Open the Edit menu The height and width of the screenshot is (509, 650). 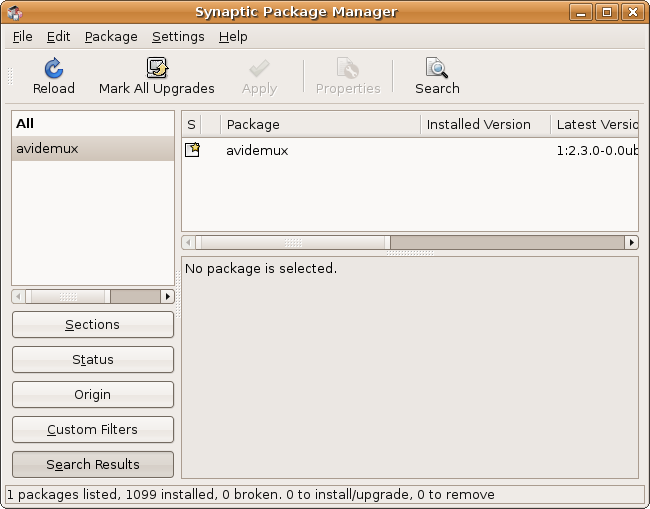click(58, 36)
